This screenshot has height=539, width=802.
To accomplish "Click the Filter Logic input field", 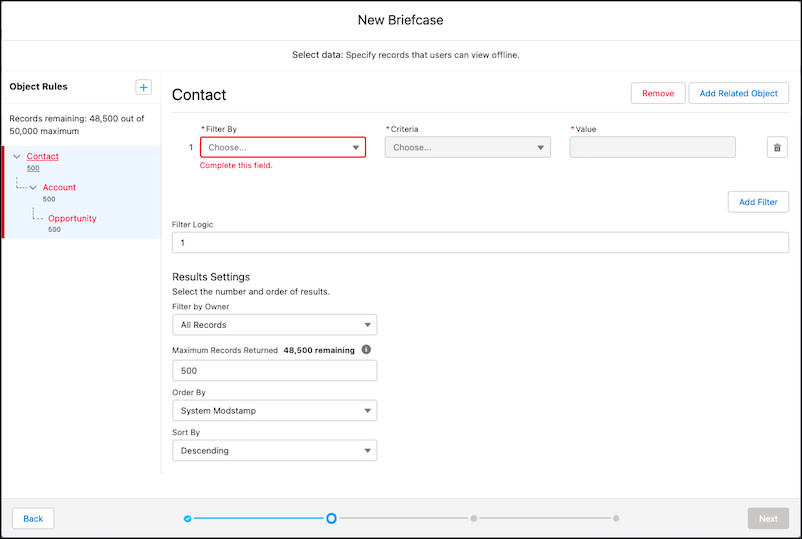I will tap(480, 243).
